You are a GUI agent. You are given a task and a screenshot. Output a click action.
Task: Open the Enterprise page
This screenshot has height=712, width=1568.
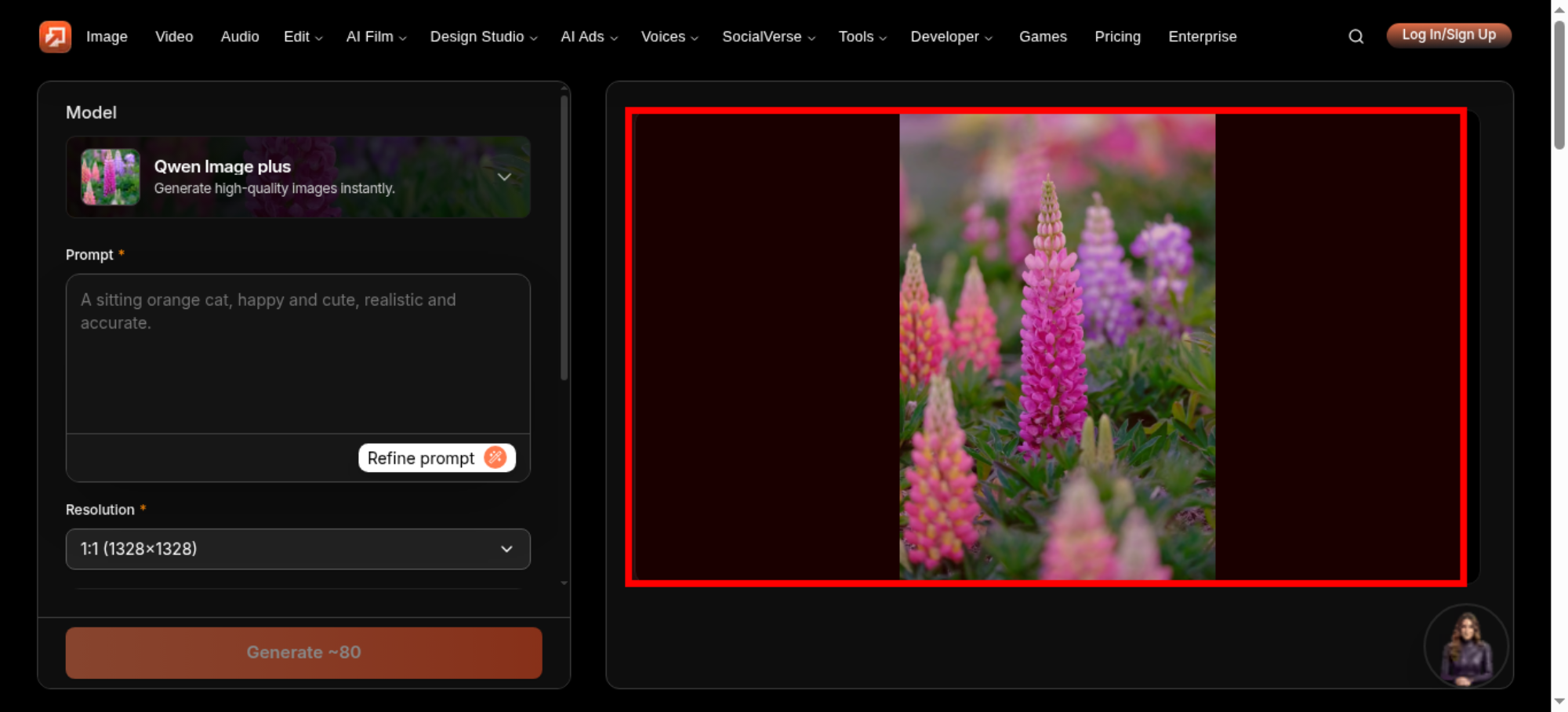1203,37
